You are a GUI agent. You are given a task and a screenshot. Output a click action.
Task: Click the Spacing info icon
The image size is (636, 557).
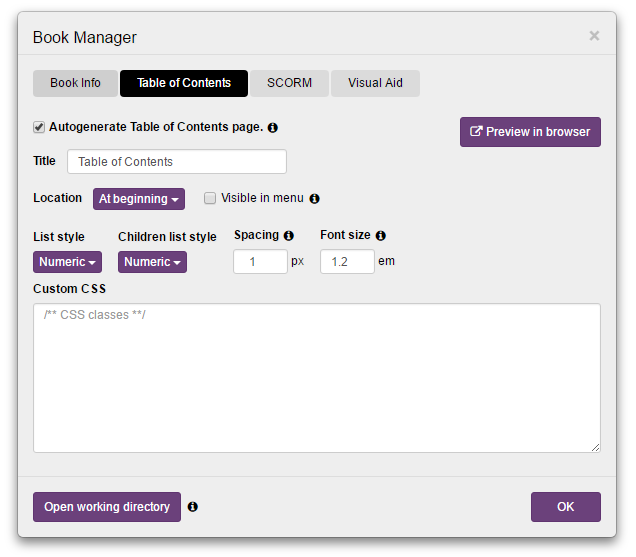point(289,236)
